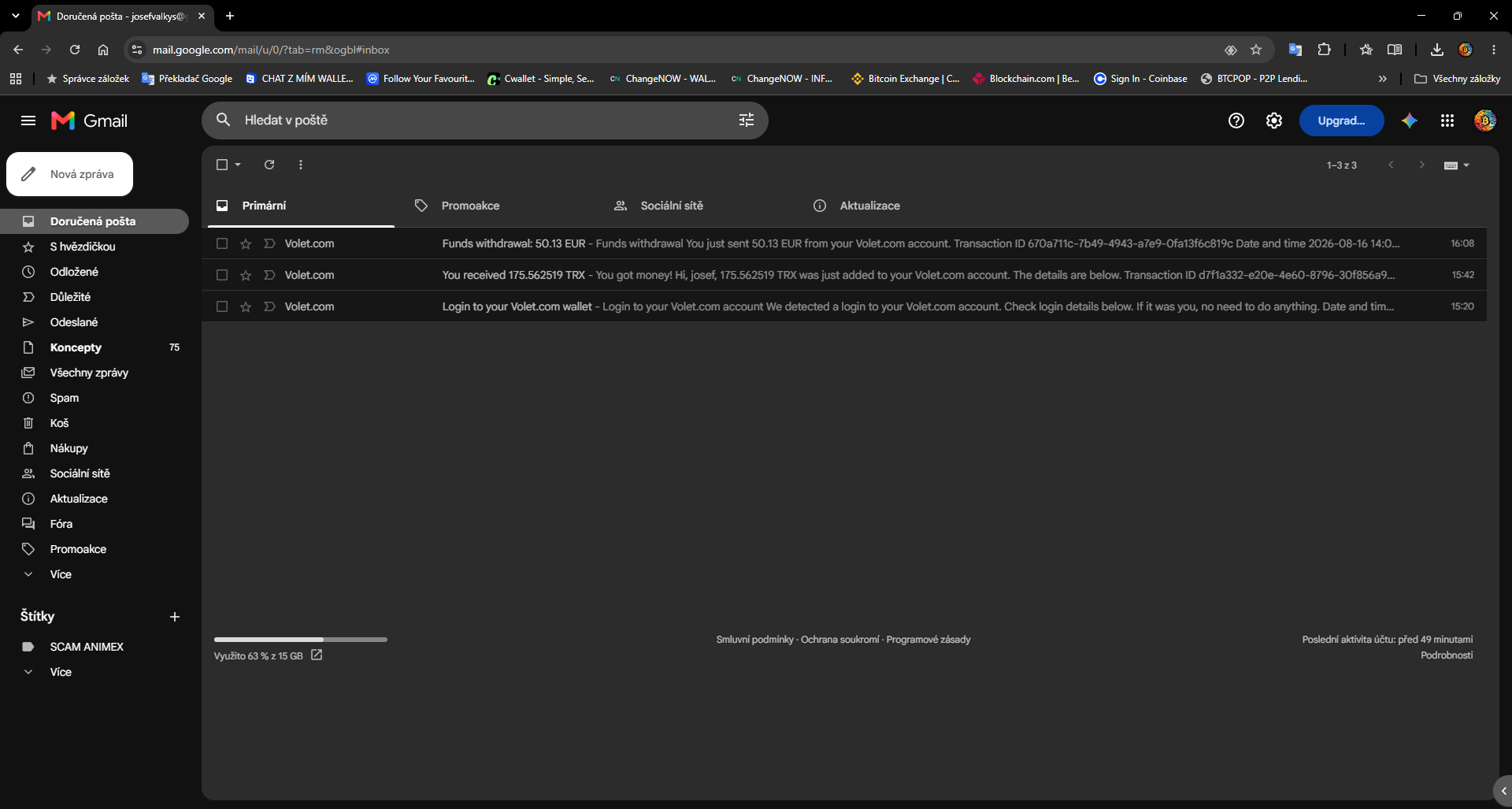Open the Gmail support help icon

tap(1236, 121)
